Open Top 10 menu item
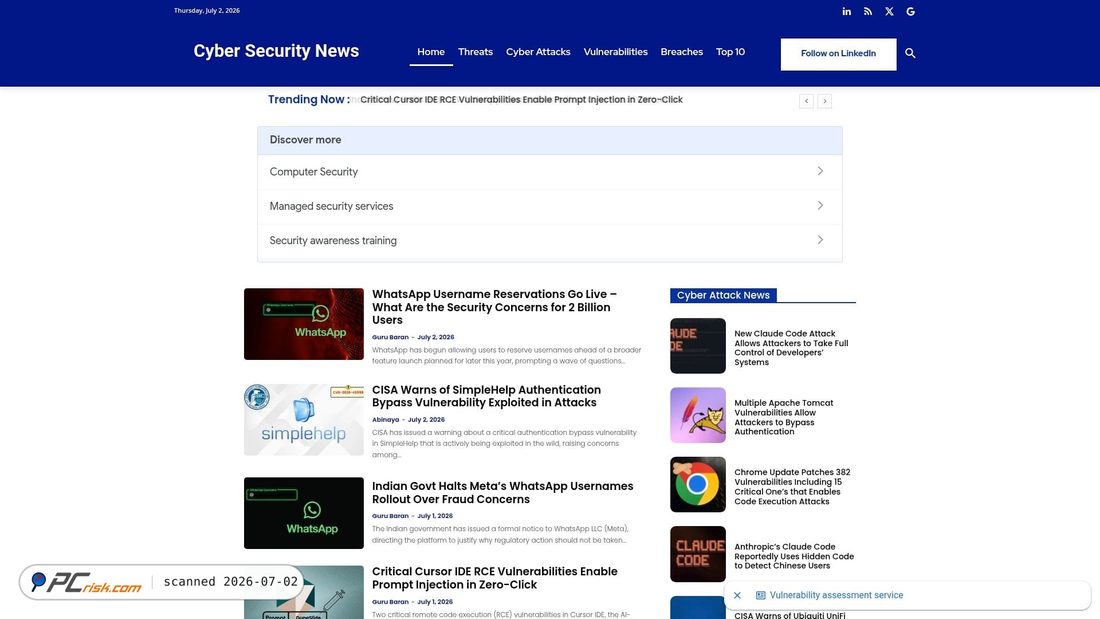Viewport: 1100px width, 619px height. pyautogui.click(x=730, y=52)
